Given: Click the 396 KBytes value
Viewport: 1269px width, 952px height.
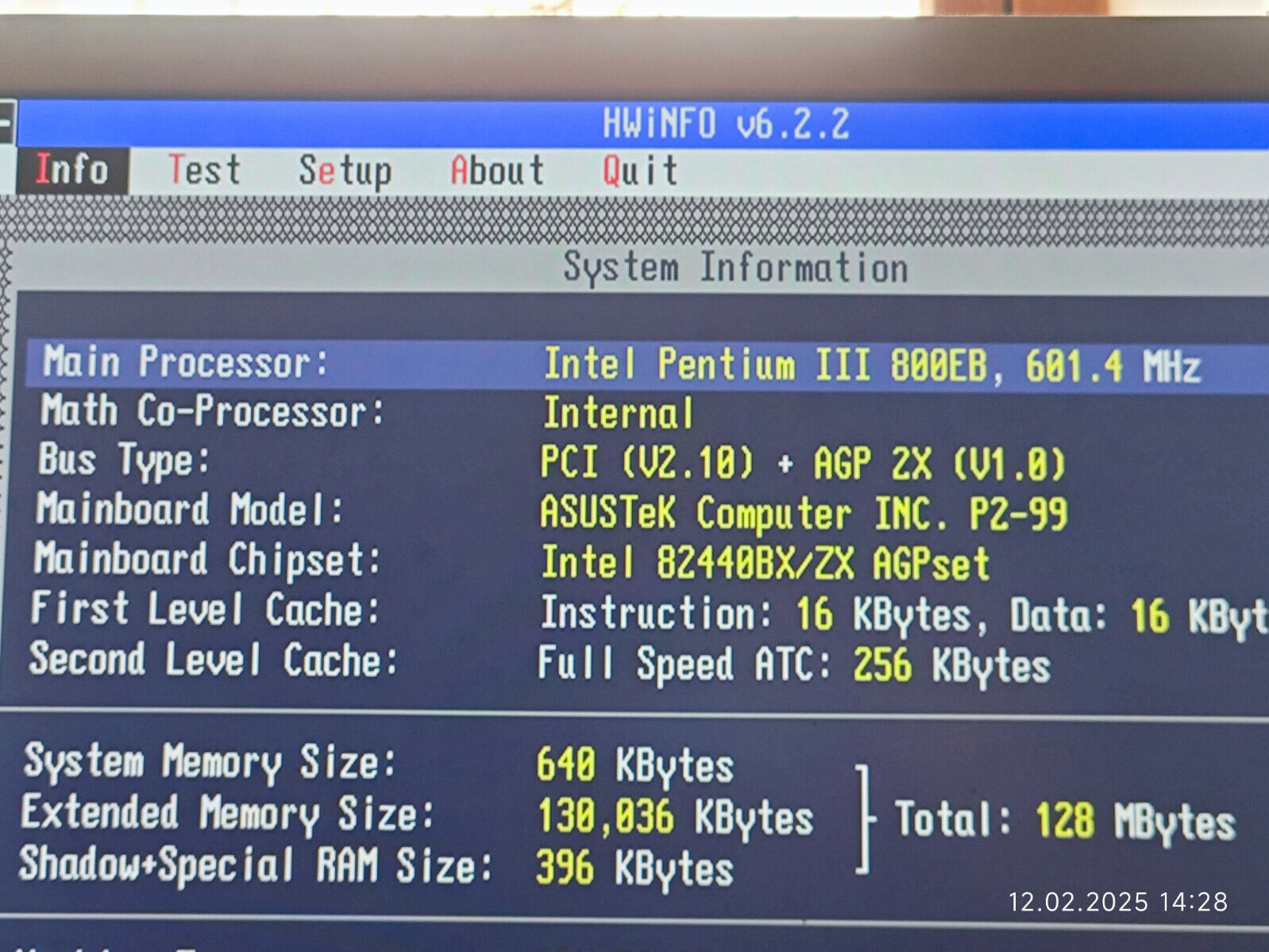Looking at the screenshot, I should click(634, 868).
